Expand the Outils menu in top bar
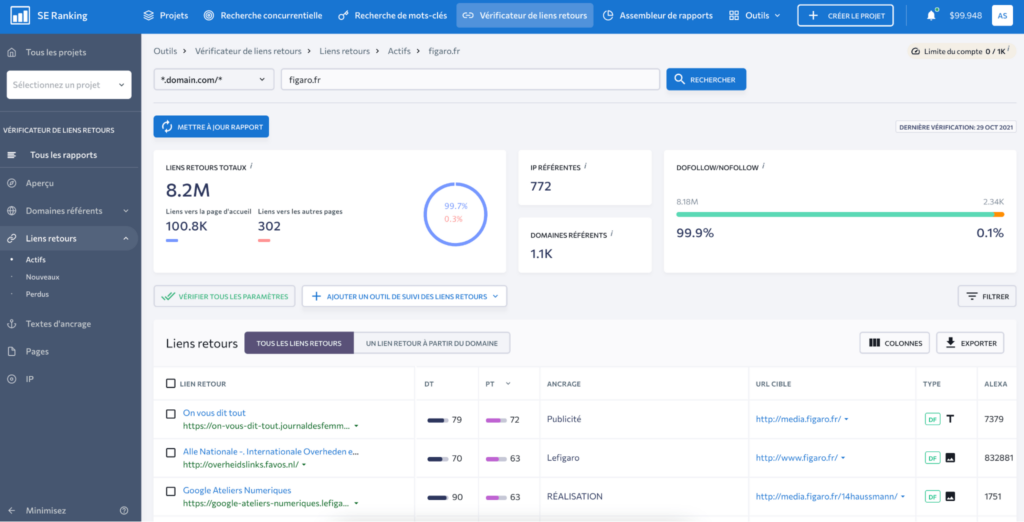 point(755,15)
